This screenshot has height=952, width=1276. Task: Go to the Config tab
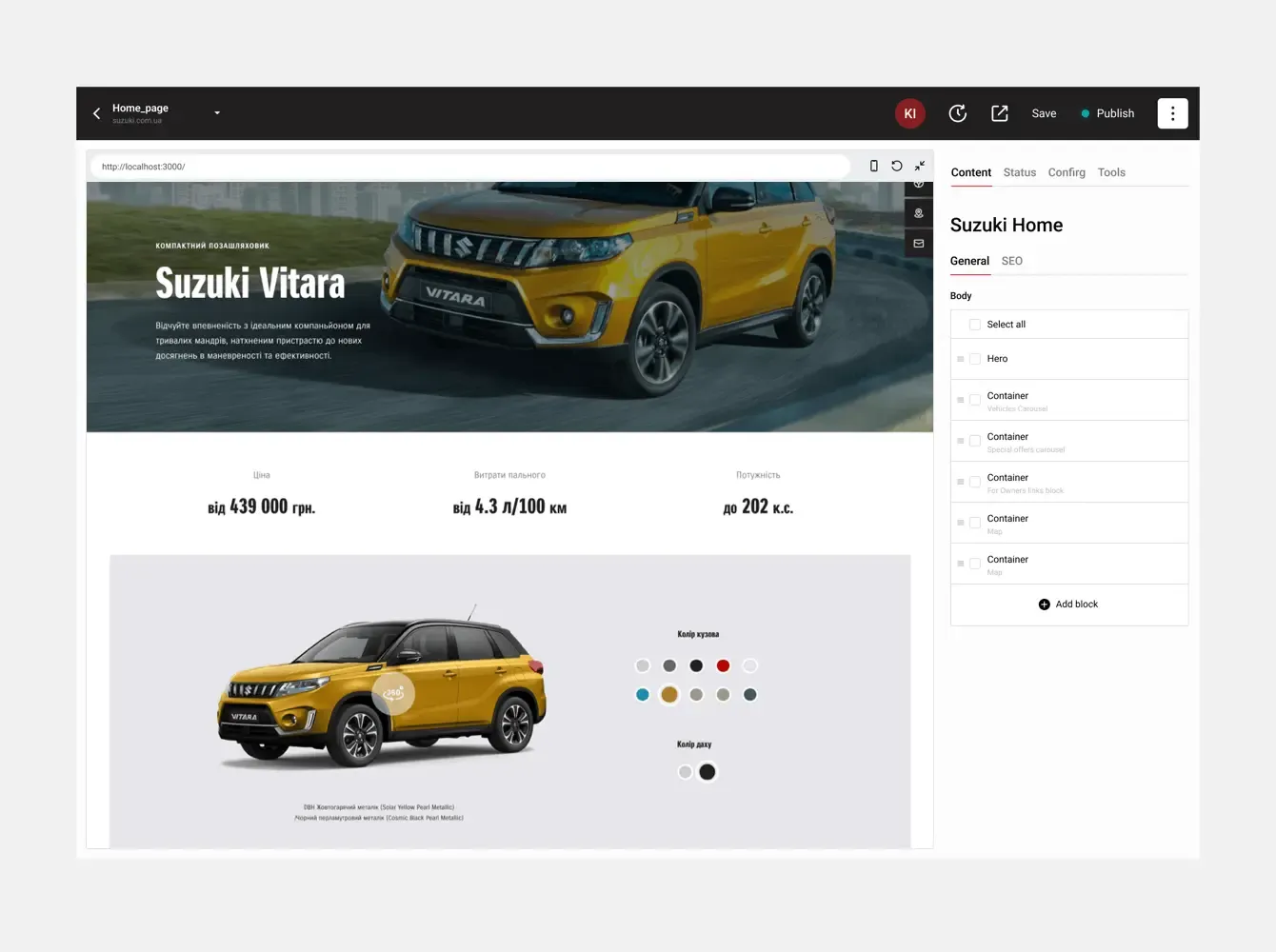coord(1067,172)
